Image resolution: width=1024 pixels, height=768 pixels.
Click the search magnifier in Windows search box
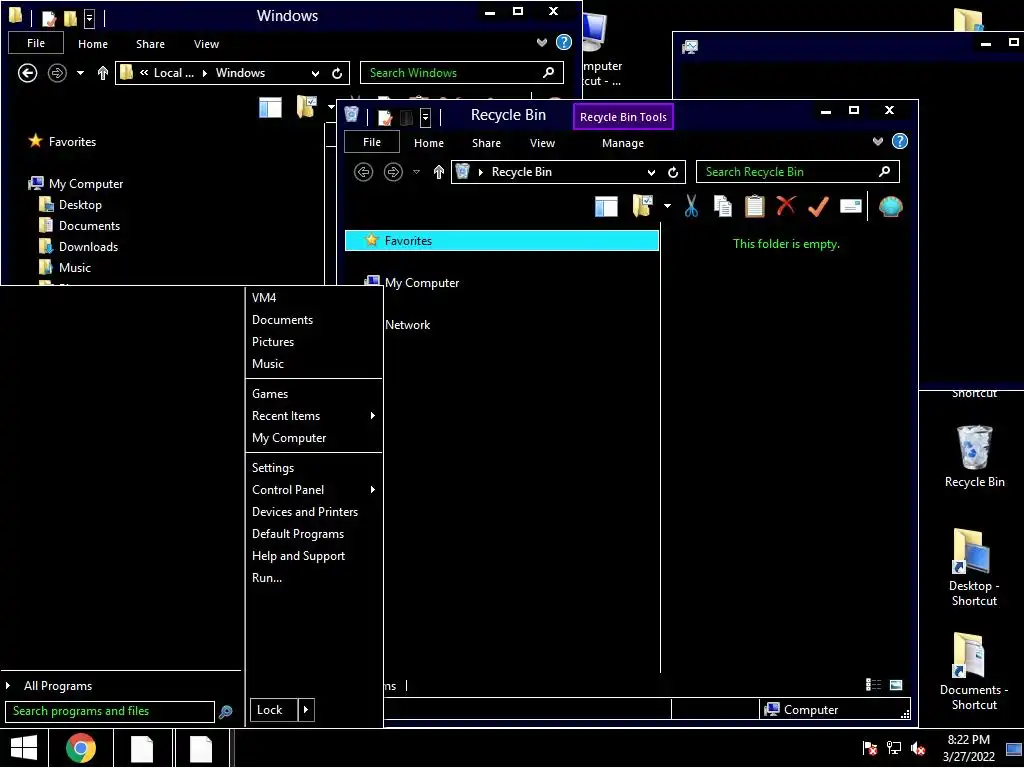(x=549, y=72)
